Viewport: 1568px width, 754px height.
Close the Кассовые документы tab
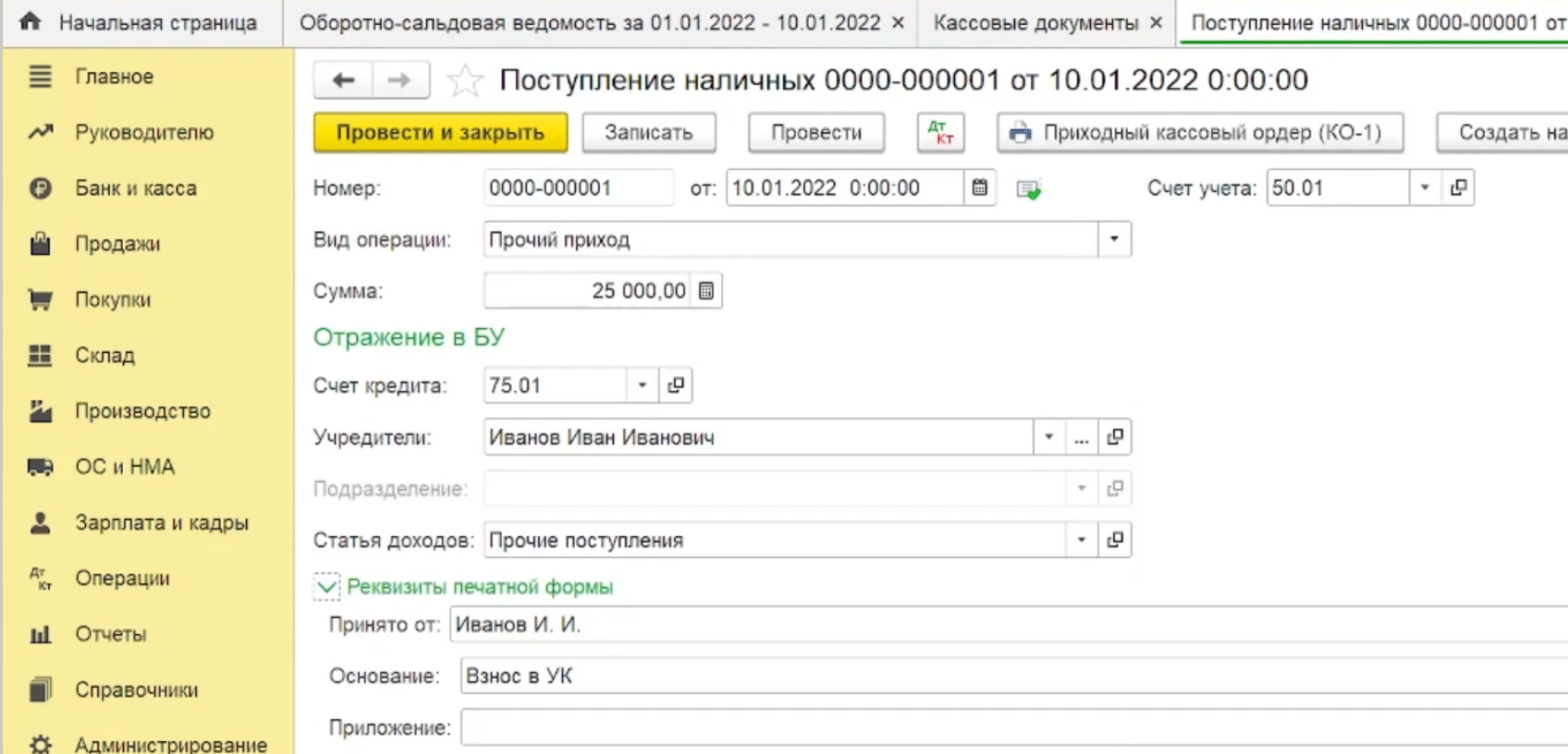click(1156, 23)
